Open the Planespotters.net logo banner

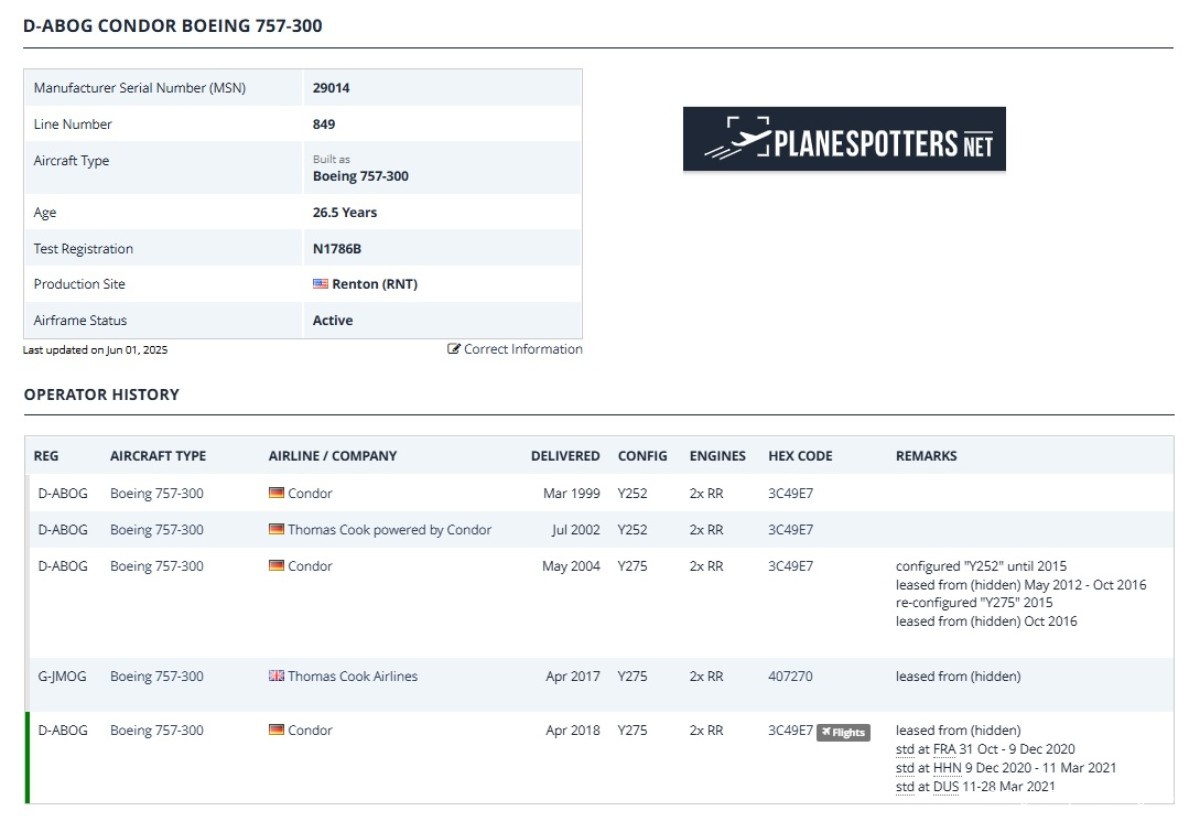(x=844, y=139)
